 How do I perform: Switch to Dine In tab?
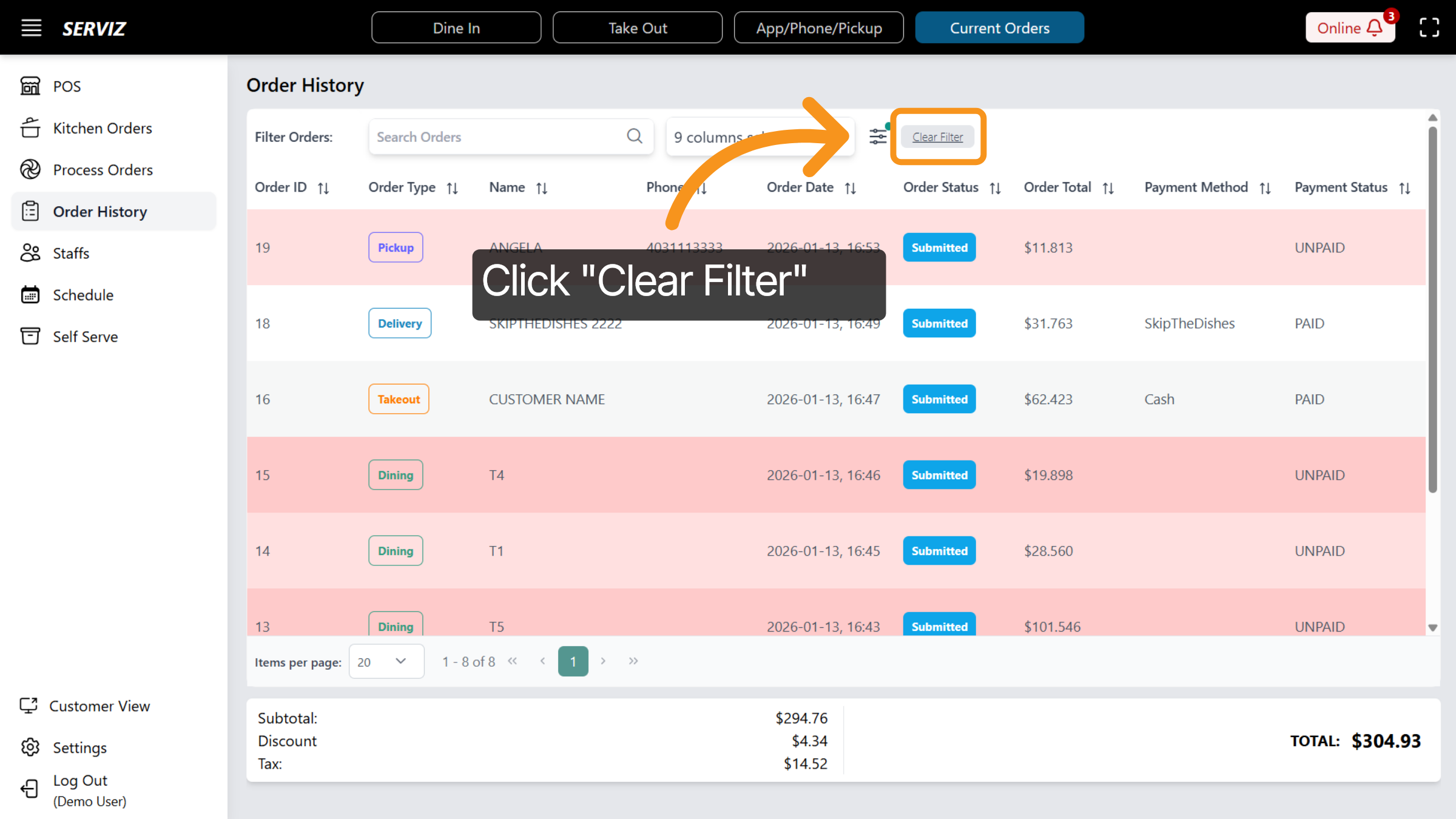(456, 28)
